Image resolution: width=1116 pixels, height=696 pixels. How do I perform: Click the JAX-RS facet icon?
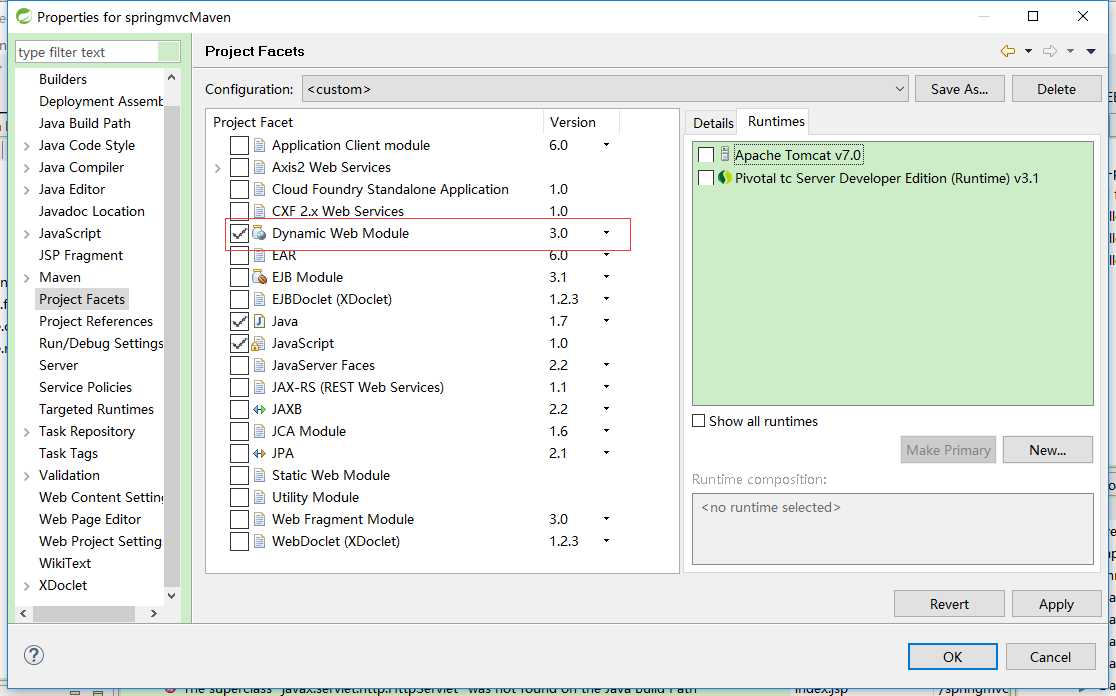pos(259,388)
